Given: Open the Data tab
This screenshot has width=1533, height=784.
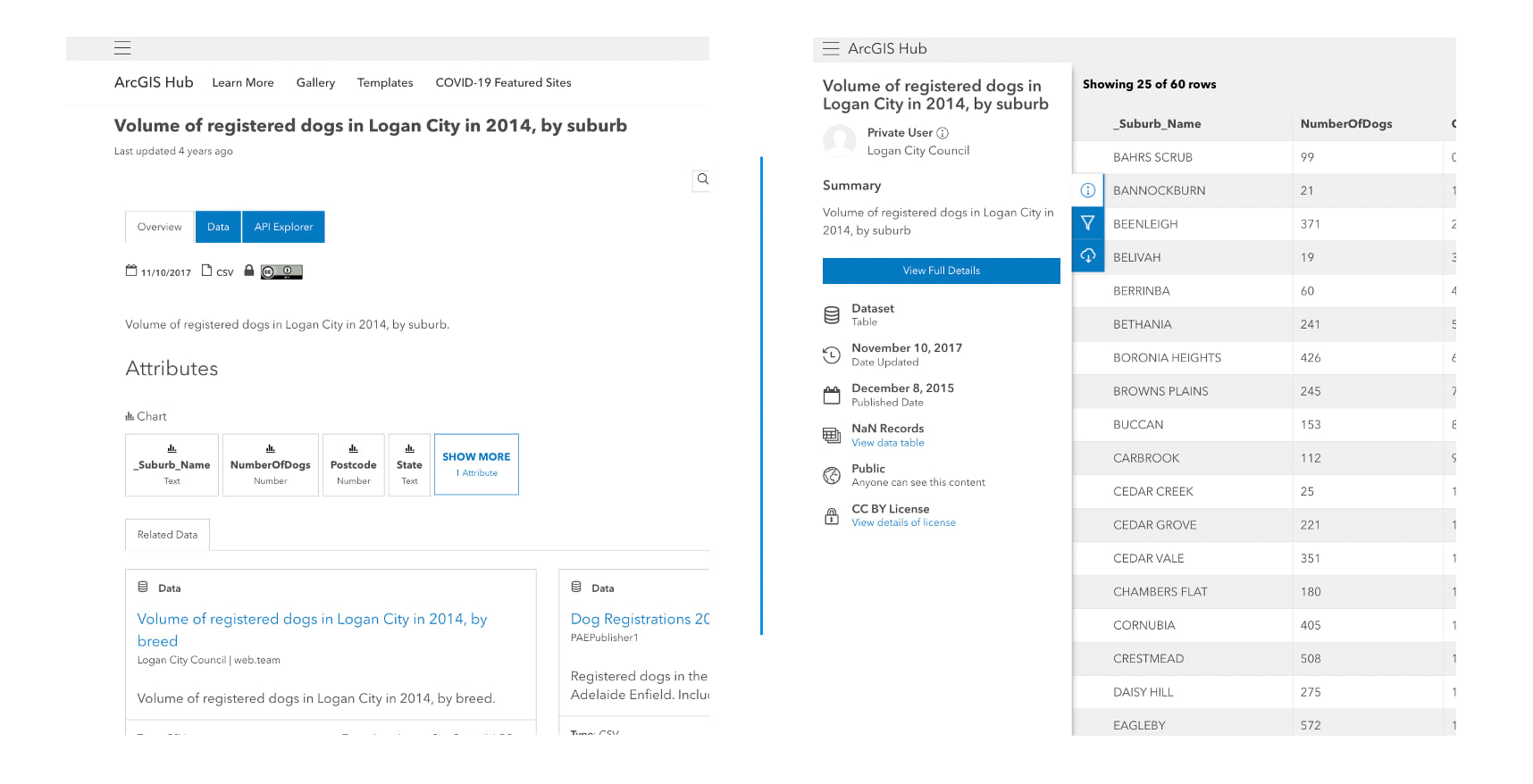Looking at the screenshot, I should [218, 227].
